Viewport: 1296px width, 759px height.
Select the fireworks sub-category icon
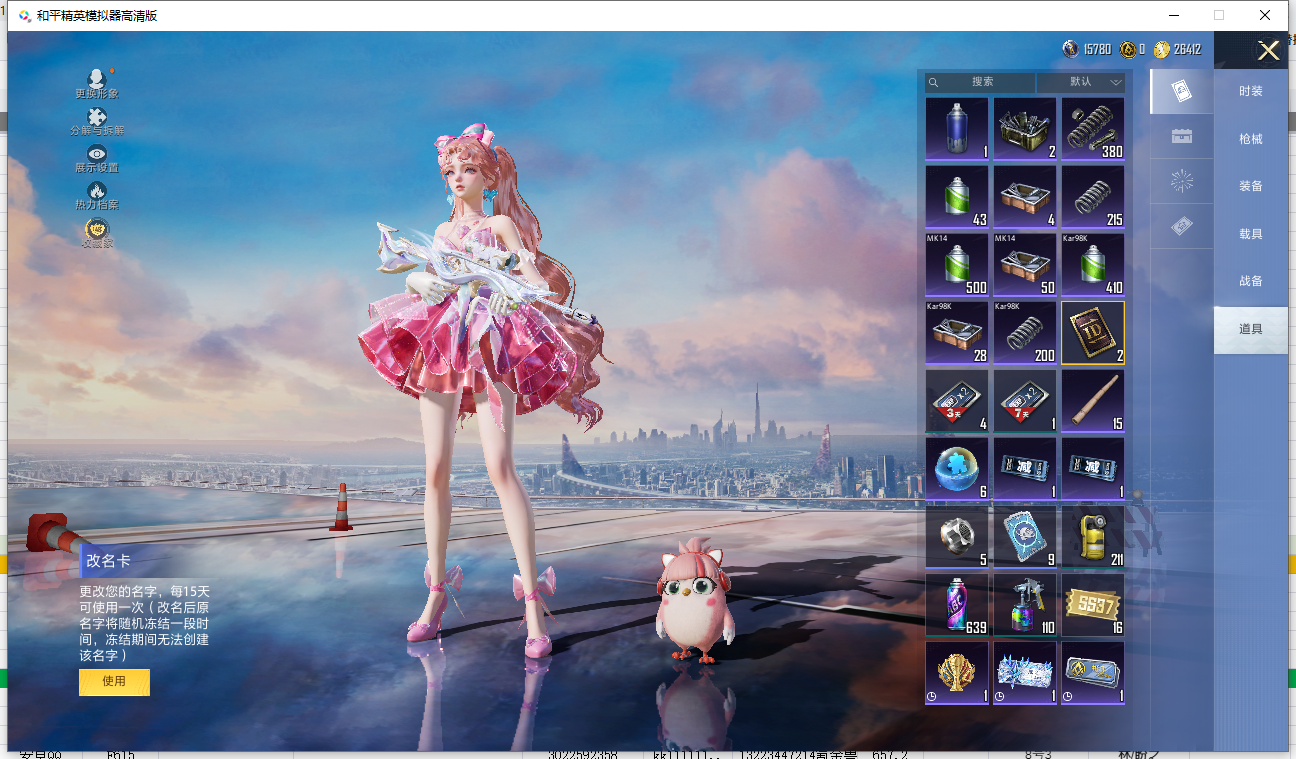click(1181, 181)
